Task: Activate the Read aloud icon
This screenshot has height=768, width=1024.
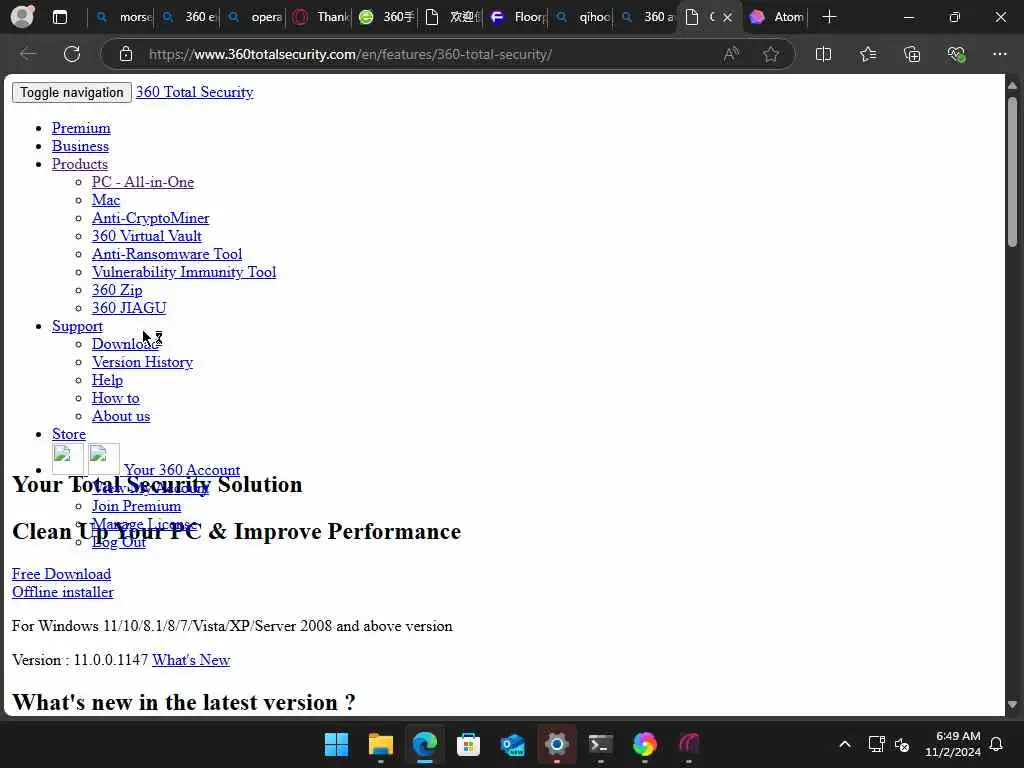Action: click(x=731, y=54)
